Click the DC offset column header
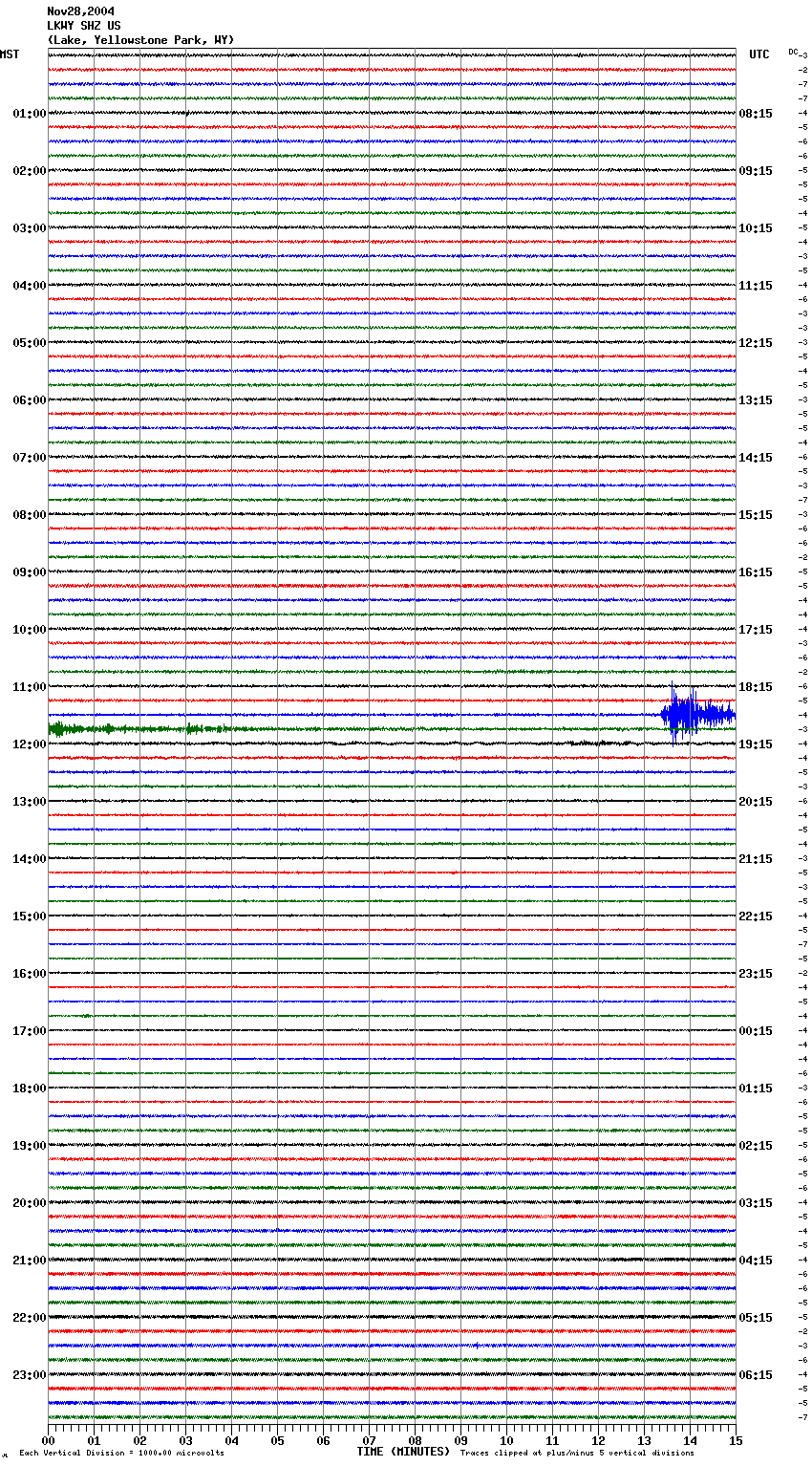The image size is (812, 1466). pyautogui.click(x=793, y=52)
